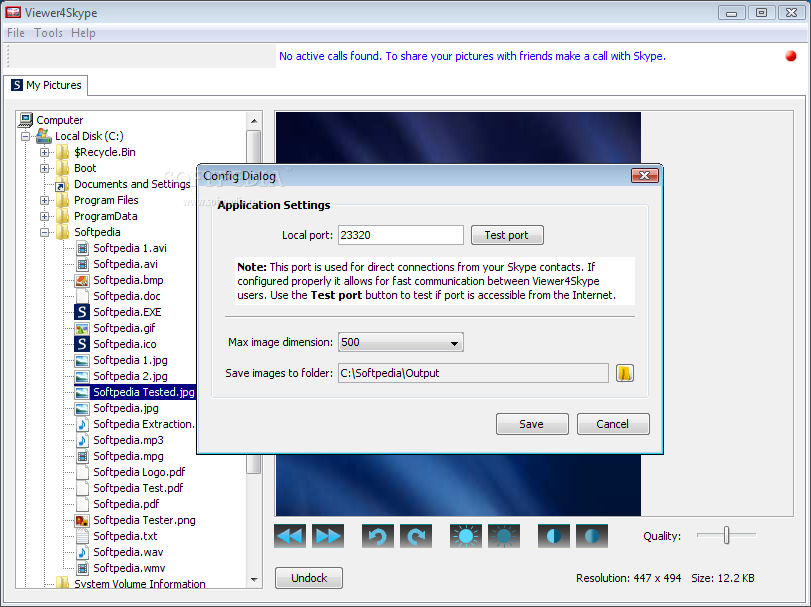The image size is (811, 607).
Task: Open the Tools menu
Action: pyautogui.click(x=48, y=33)
